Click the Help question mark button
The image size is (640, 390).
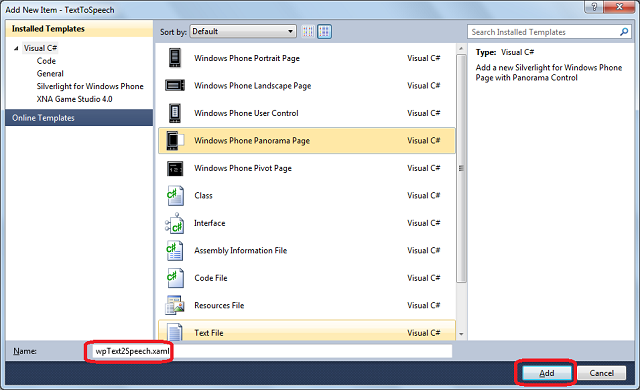point(594,7)
